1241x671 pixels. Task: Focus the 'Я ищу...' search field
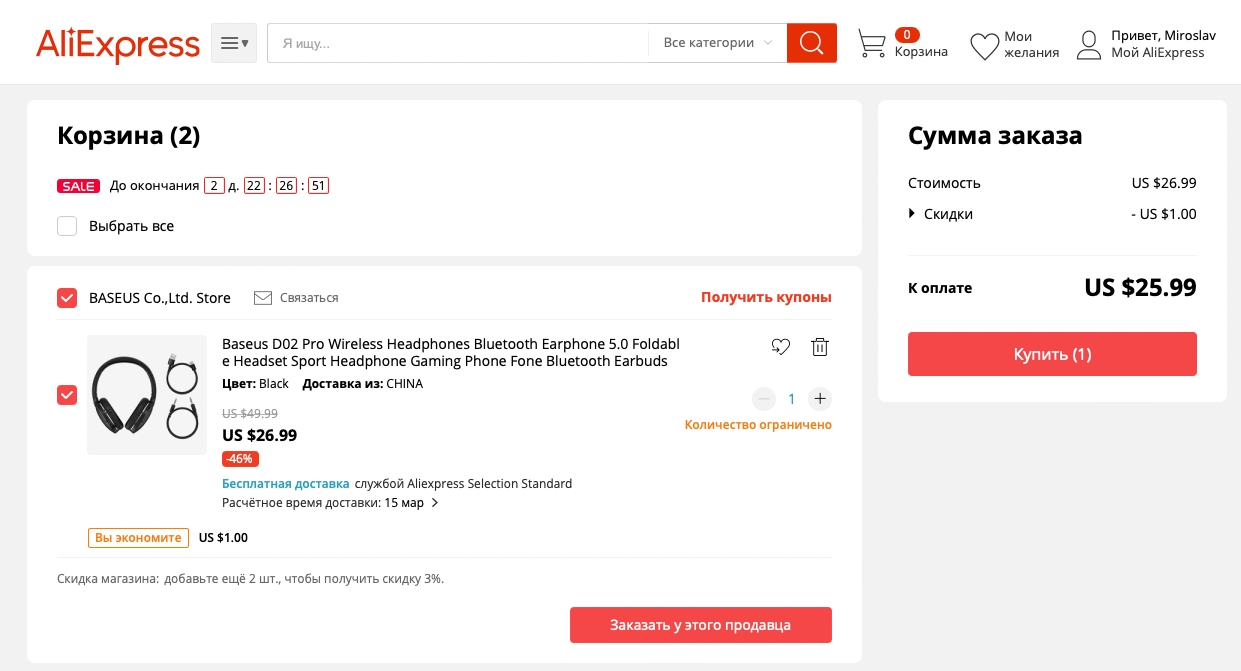pyautogui.click(x=458, y=43)
